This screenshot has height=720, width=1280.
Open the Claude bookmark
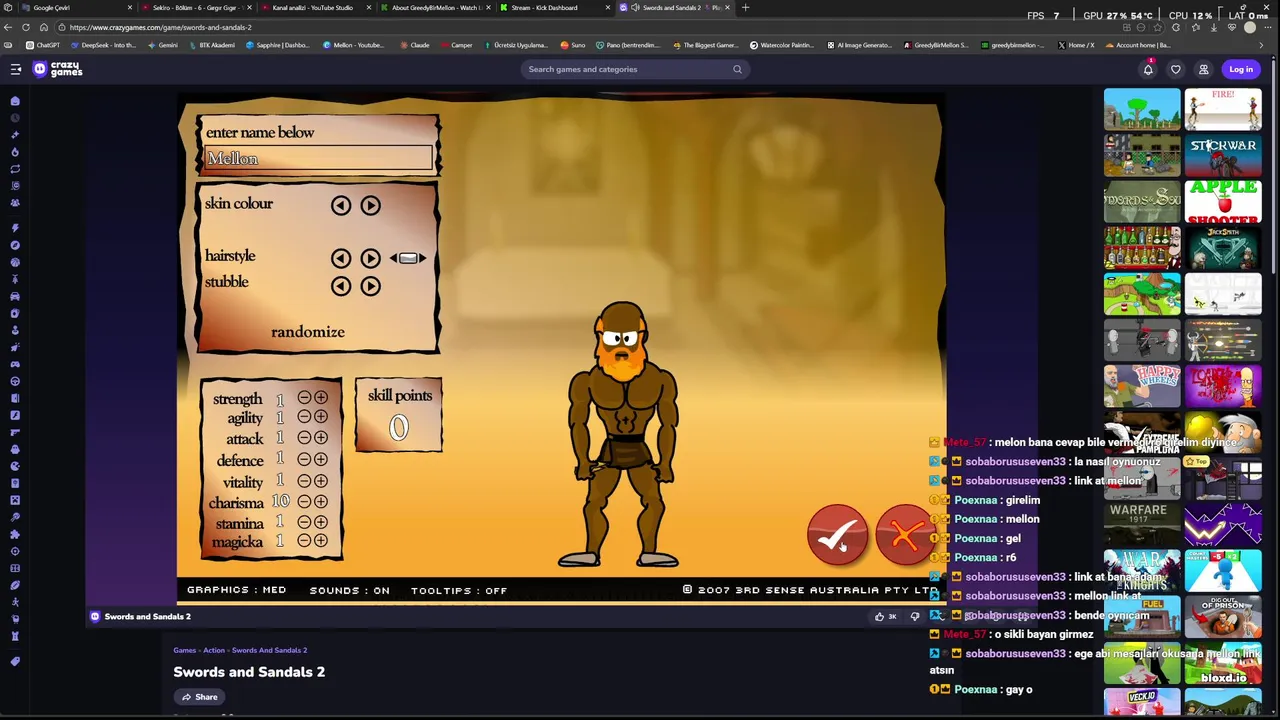pyautogui.click(x=415, y=45)
